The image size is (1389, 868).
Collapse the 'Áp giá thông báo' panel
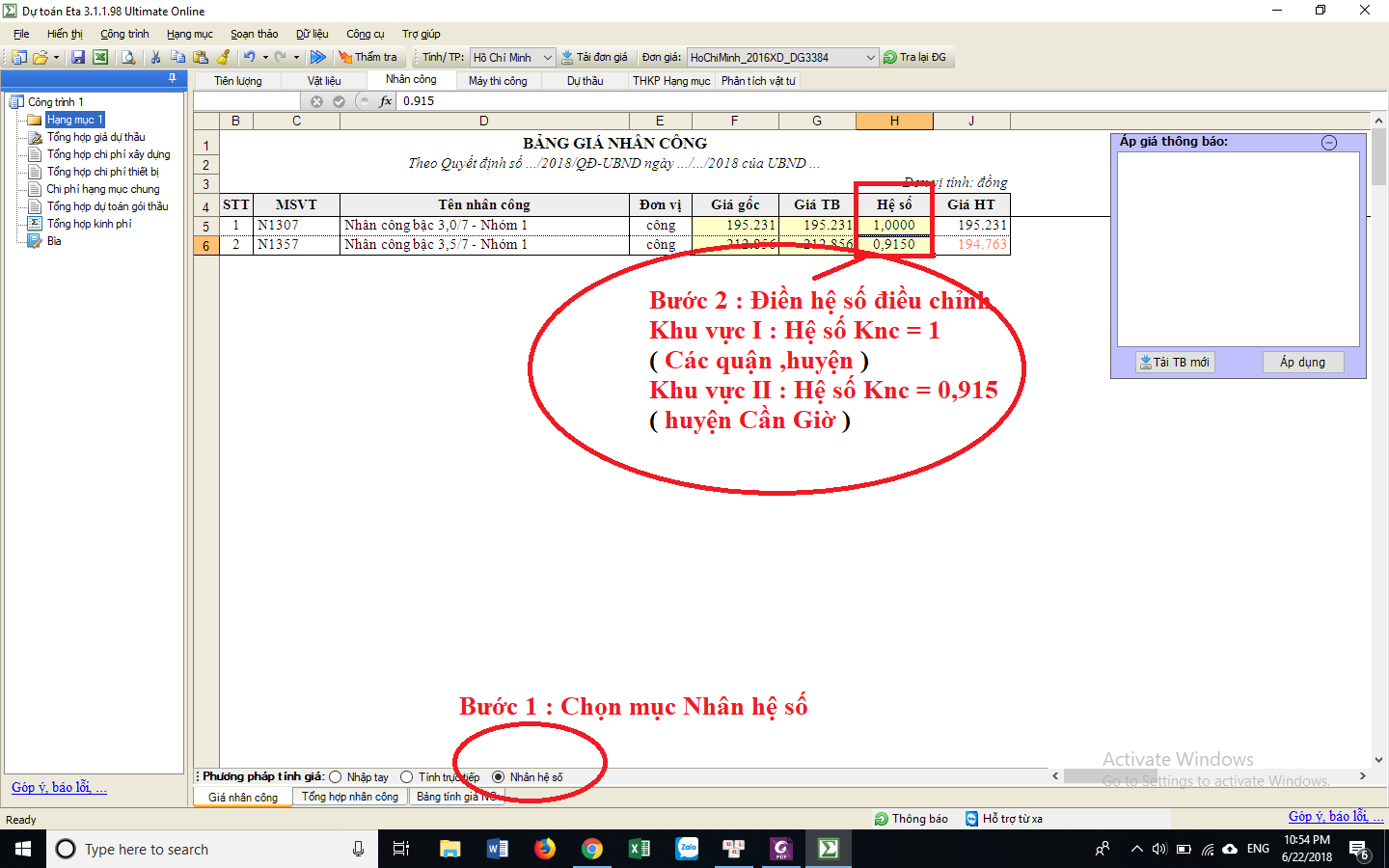tap(1329, 143)
